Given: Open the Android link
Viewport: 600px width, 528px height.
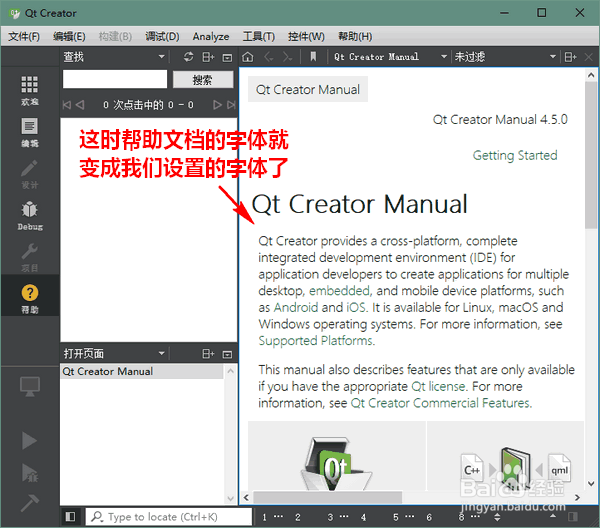Looking at the screenshot, I should [x=295, y=307].
